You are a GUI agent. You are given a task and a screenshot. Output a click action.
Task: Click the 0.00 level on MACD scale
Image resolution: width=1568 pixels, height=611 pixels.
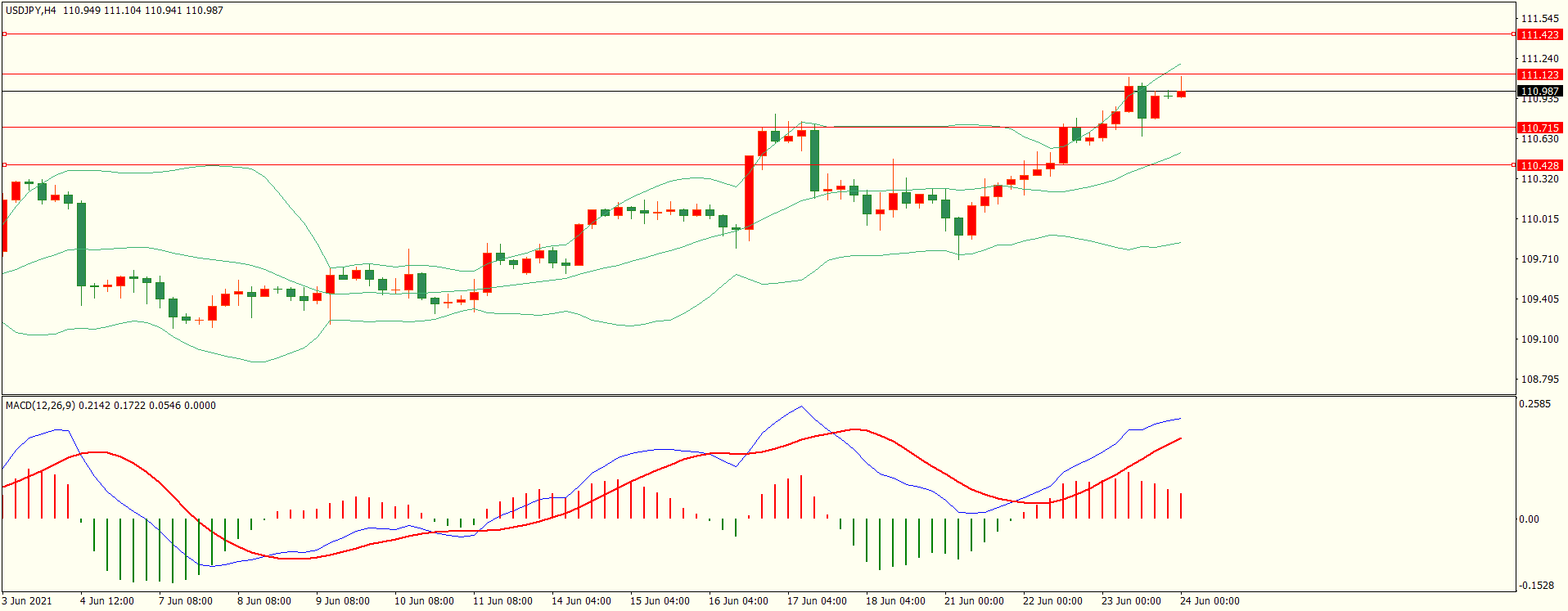tap(1528, 519)
